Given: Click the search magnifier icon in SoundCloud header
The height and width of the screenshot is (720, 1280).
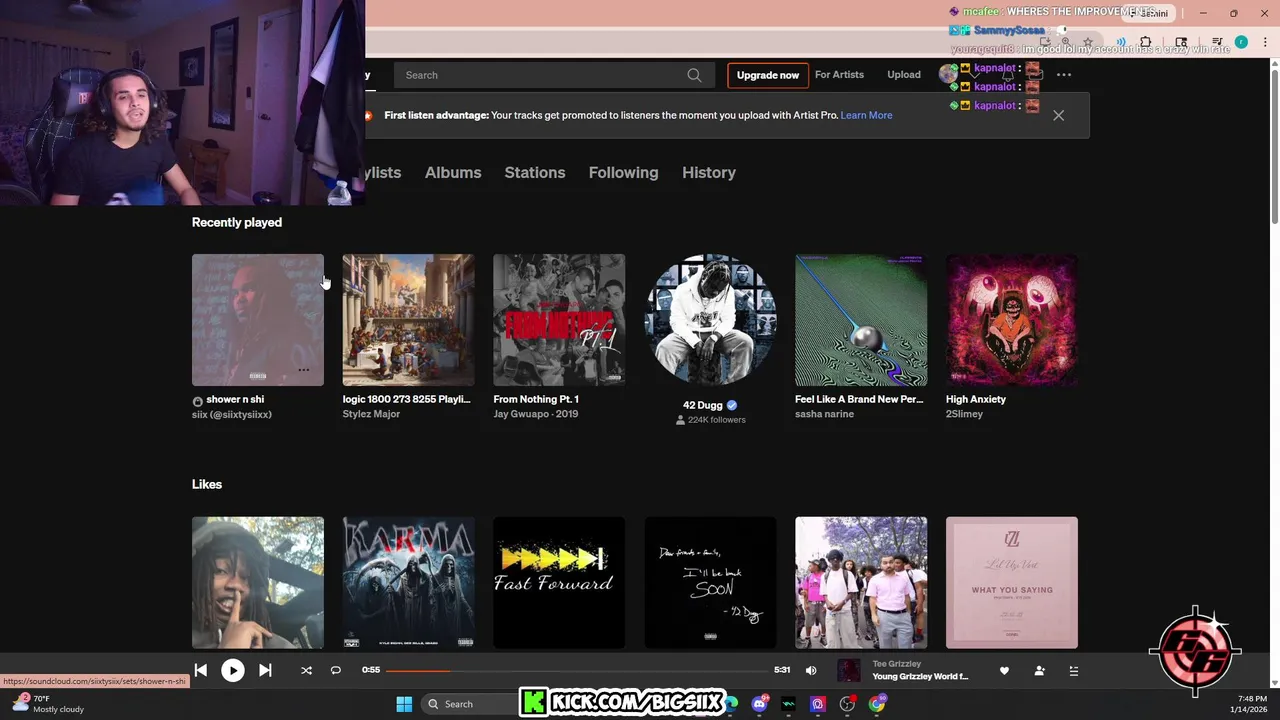Looking at the screenshot, I should [694, 75].
